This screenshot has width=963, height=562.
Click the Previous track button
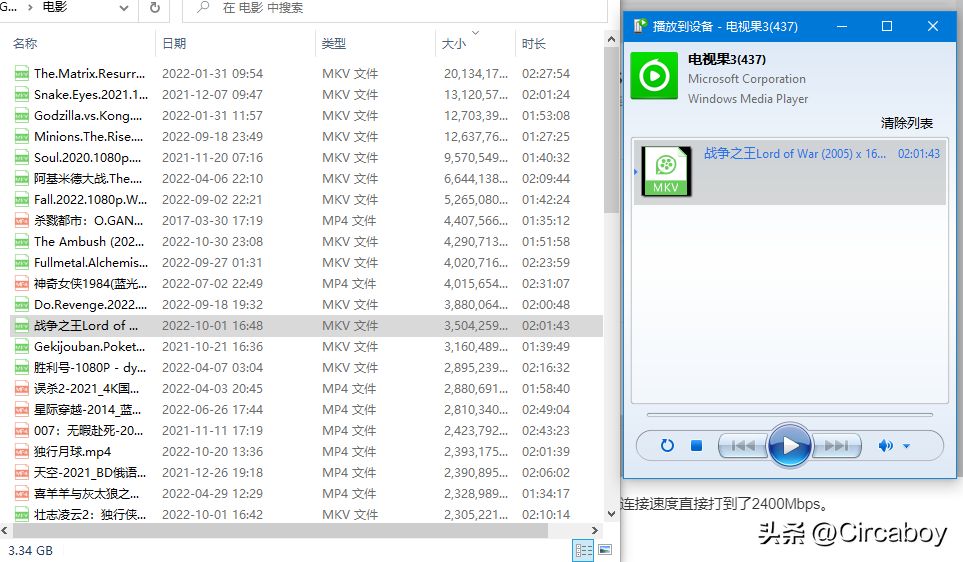tap(743, 446)
